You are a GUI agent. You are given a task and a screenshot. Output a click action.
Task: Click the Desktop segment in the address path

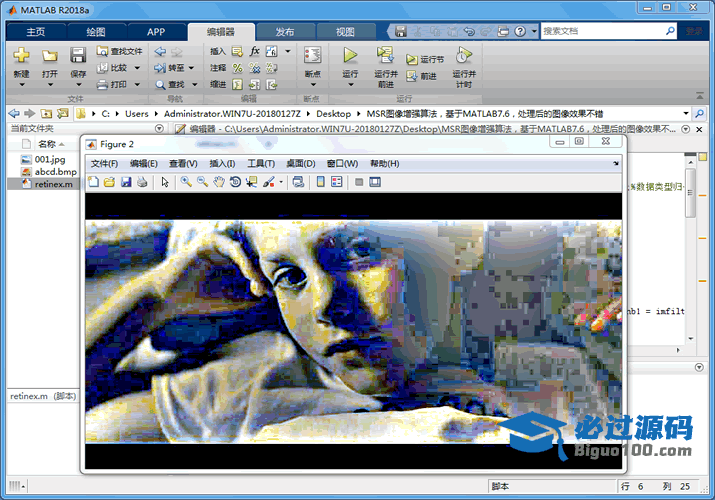[x=333, y=113]
